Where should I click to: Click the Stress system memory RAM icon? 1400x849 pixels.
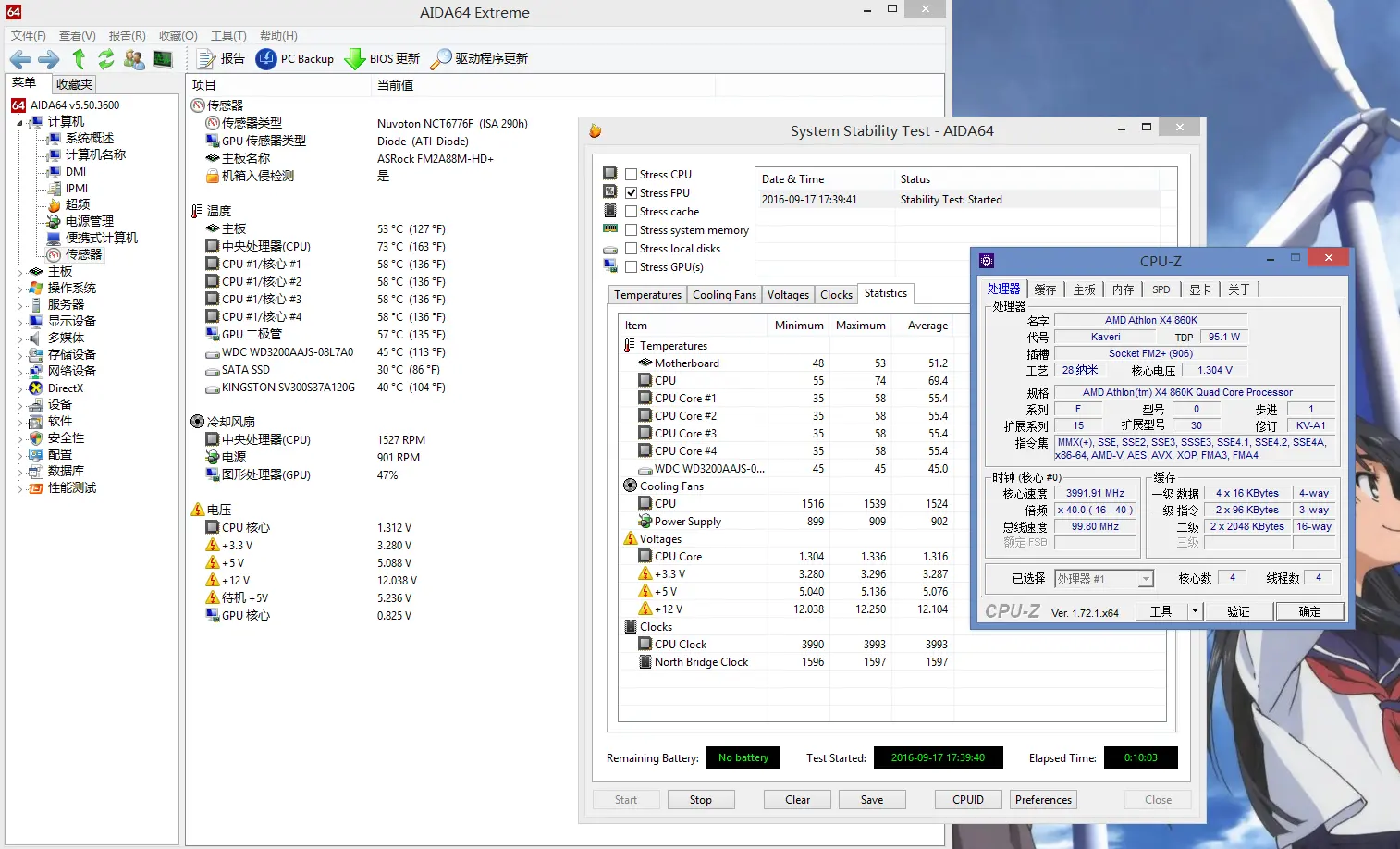pos(610,228)
